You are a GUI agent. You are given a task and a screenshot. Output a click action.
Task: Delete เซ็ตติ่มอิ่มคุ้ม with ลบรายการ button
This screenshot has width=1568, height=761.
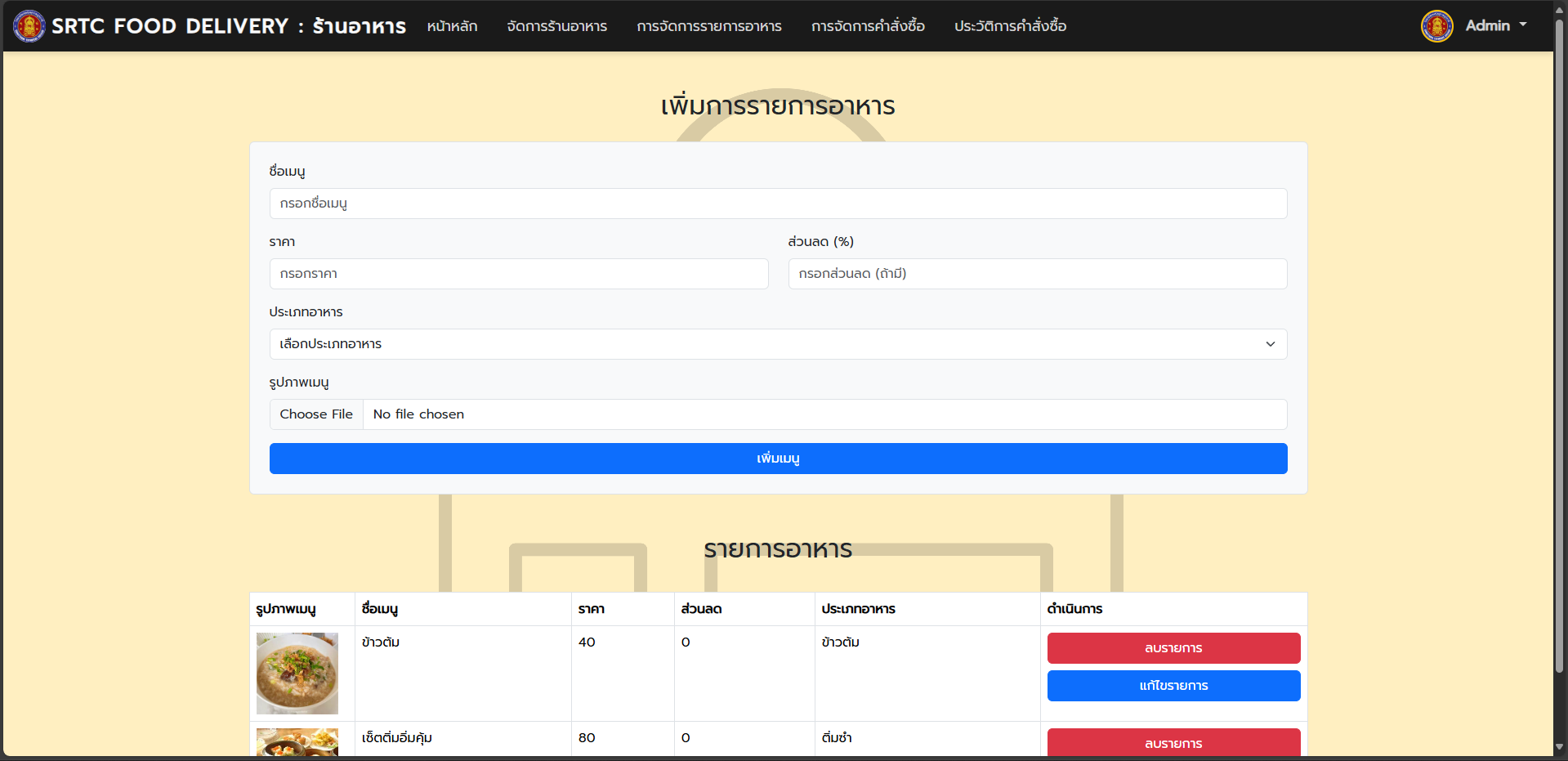coord(1173,742)
